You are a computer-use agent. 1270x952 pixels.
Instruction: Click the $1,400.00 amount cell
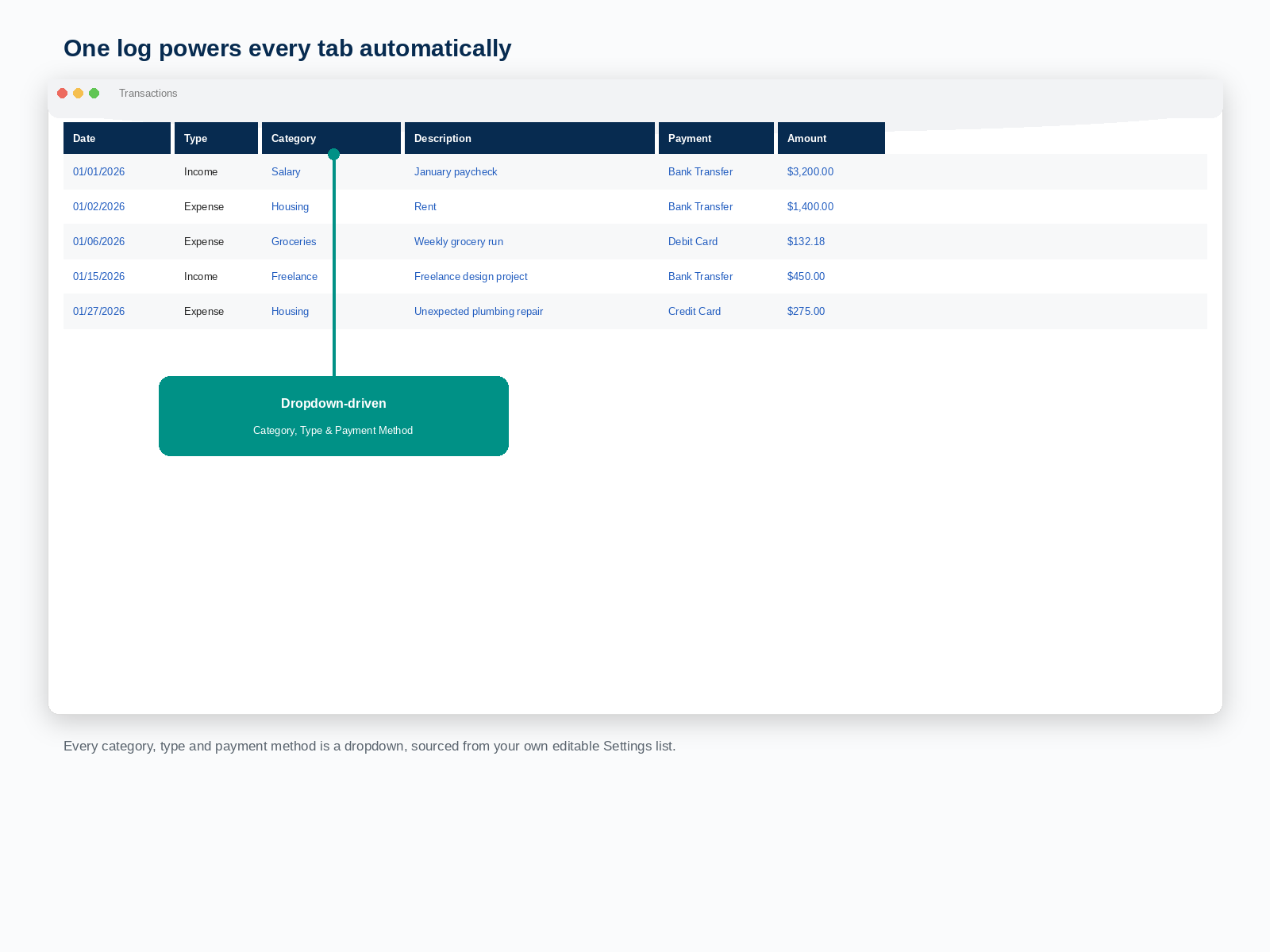(810, 207)
